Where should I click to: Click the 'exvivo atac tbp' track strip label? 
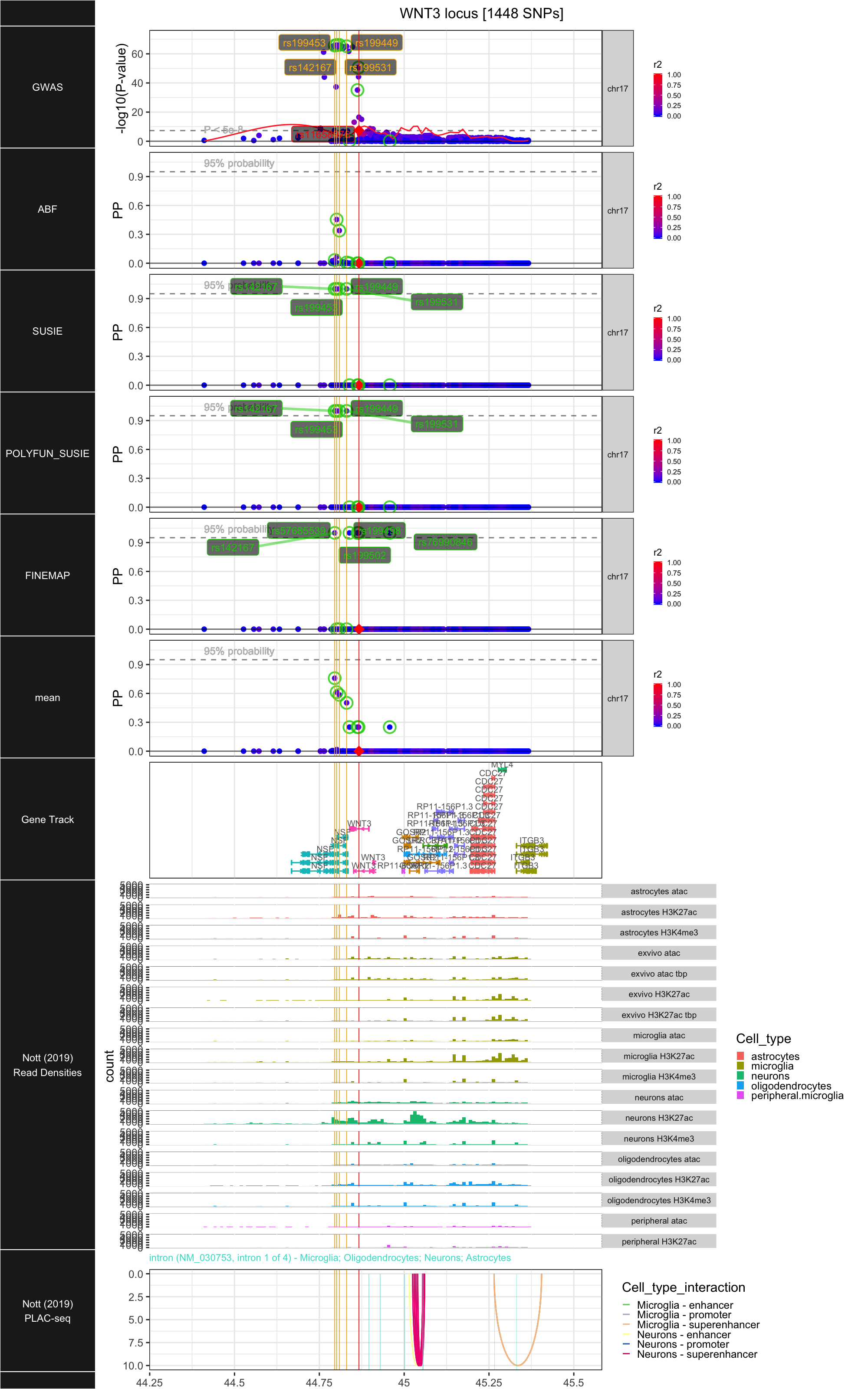(659, 974)
